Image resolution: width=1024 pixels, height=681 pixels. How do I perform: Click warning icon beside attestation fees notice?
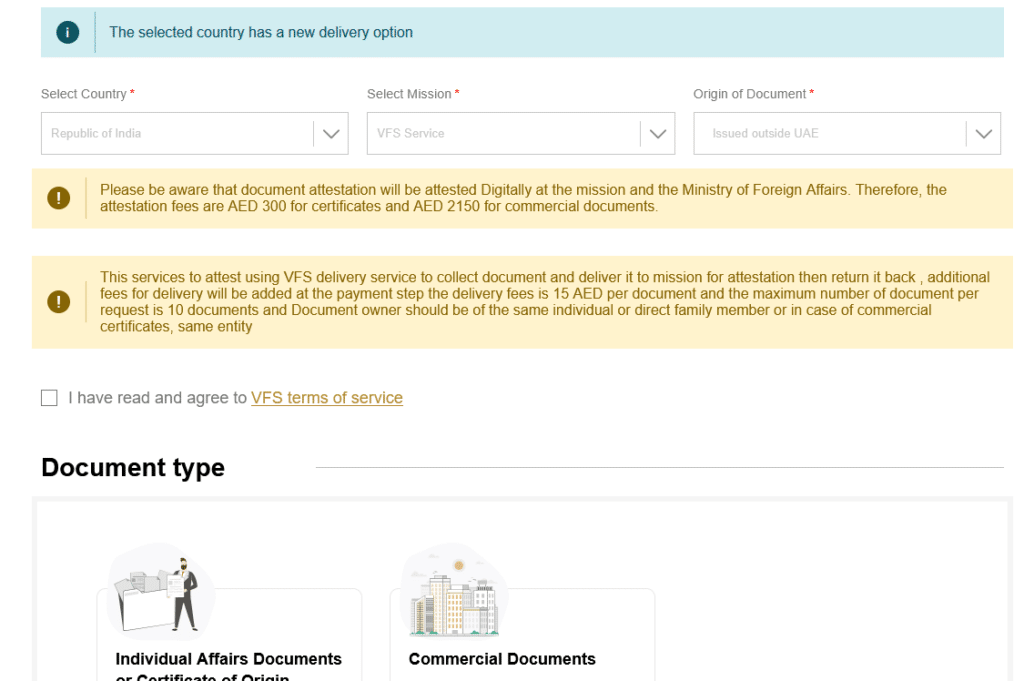click(x=59, y=198)
